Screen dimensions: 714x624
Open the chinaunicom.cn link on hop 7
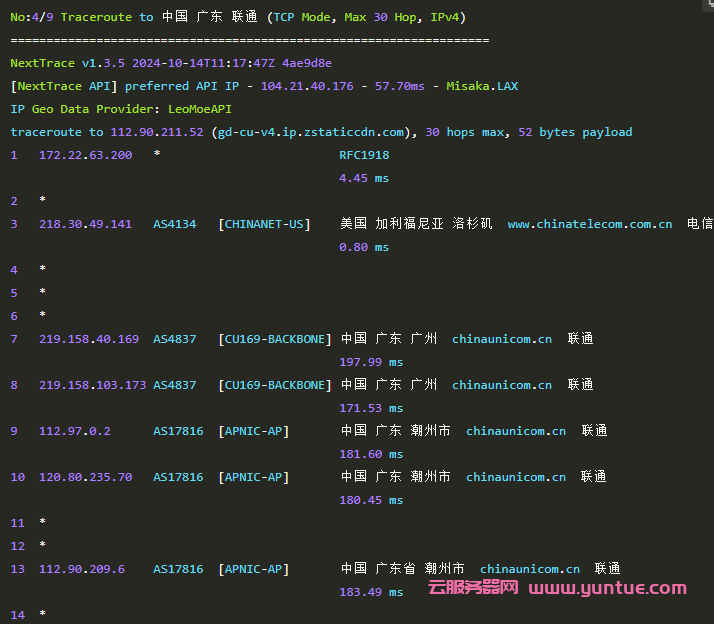[x=501, y=339]
